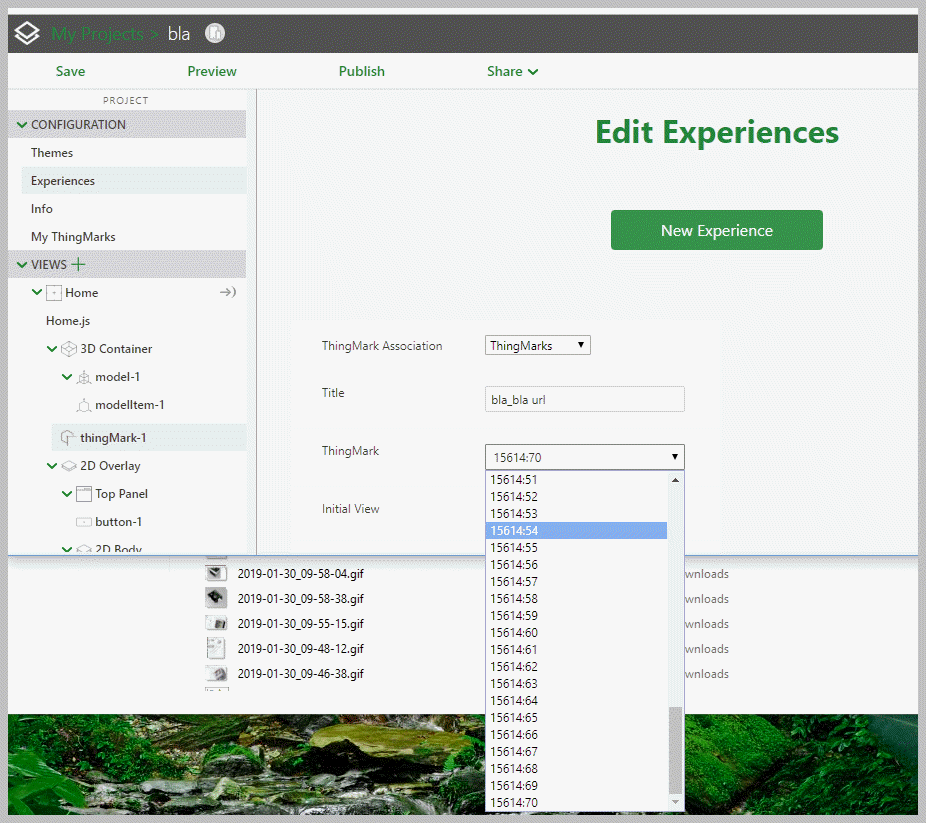Open the ThingMark Association dropdown

click(x=537, y=345)
